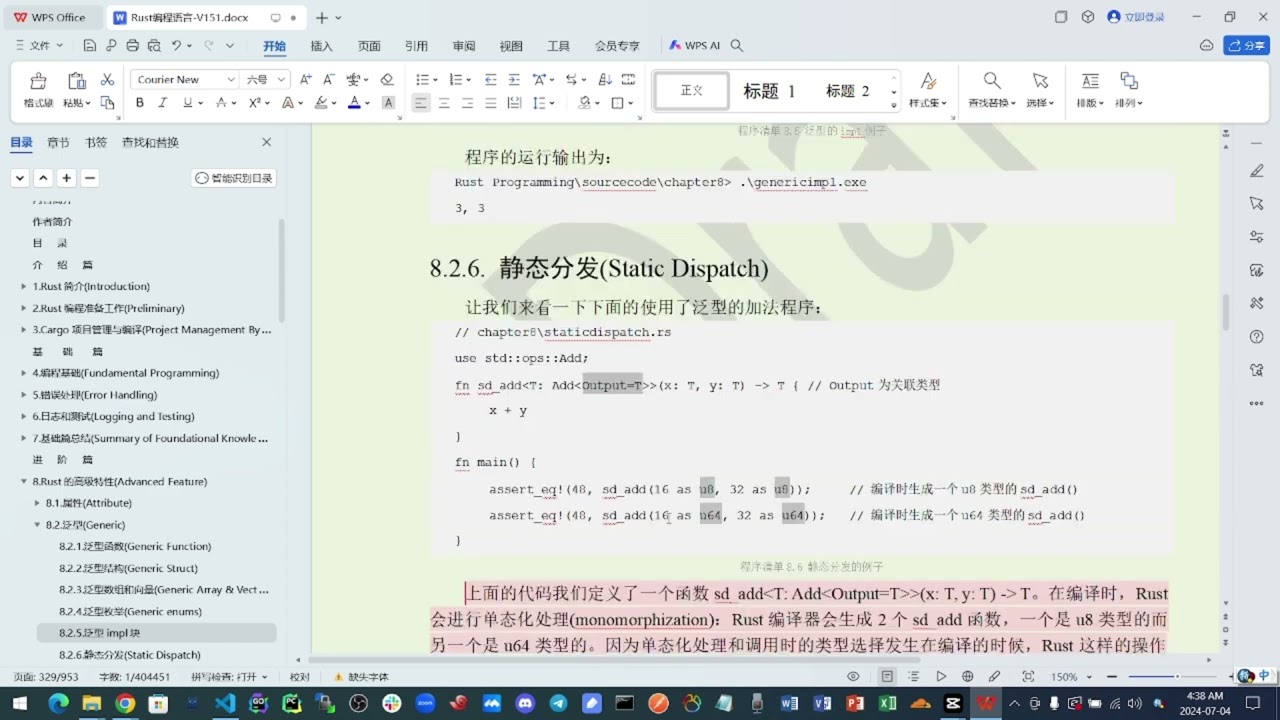Decrease font size with A- icon
Viewport: 1280px width, 720px height.
[329, 80]
